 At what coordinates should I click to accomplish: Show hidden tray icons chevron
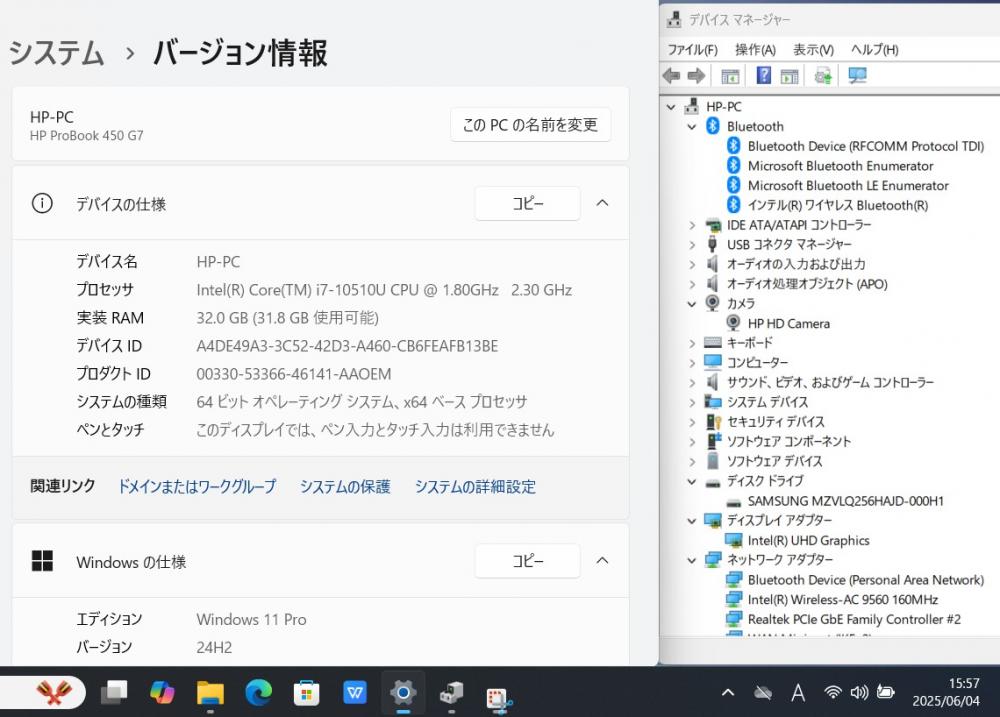(728, 692)
